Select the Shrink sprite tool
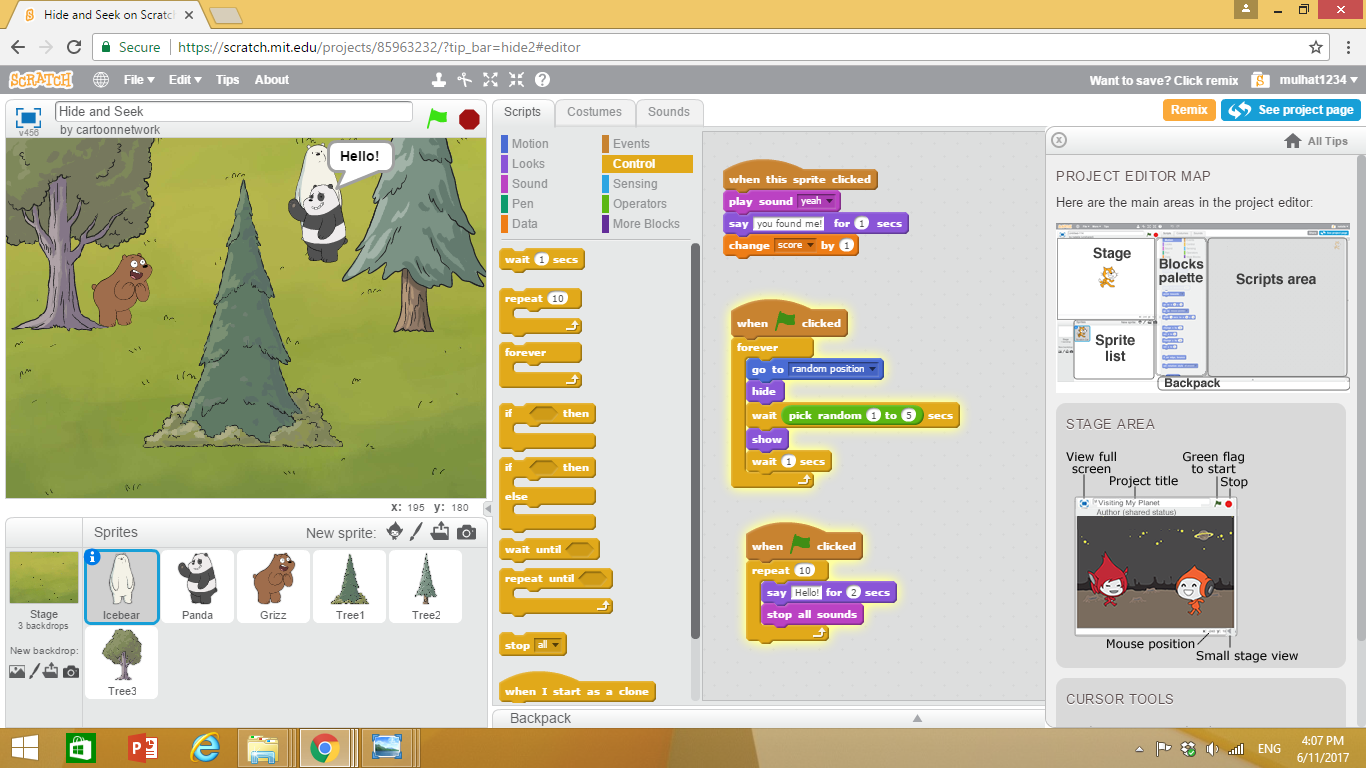 [x=516, y=80]
